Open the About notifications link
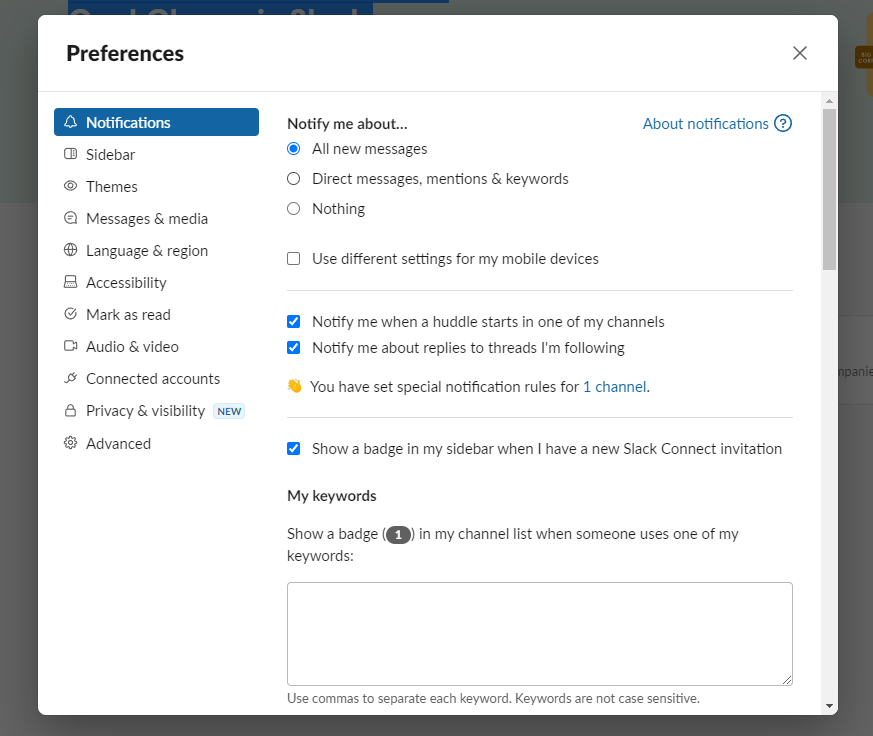 coord(706,123)
